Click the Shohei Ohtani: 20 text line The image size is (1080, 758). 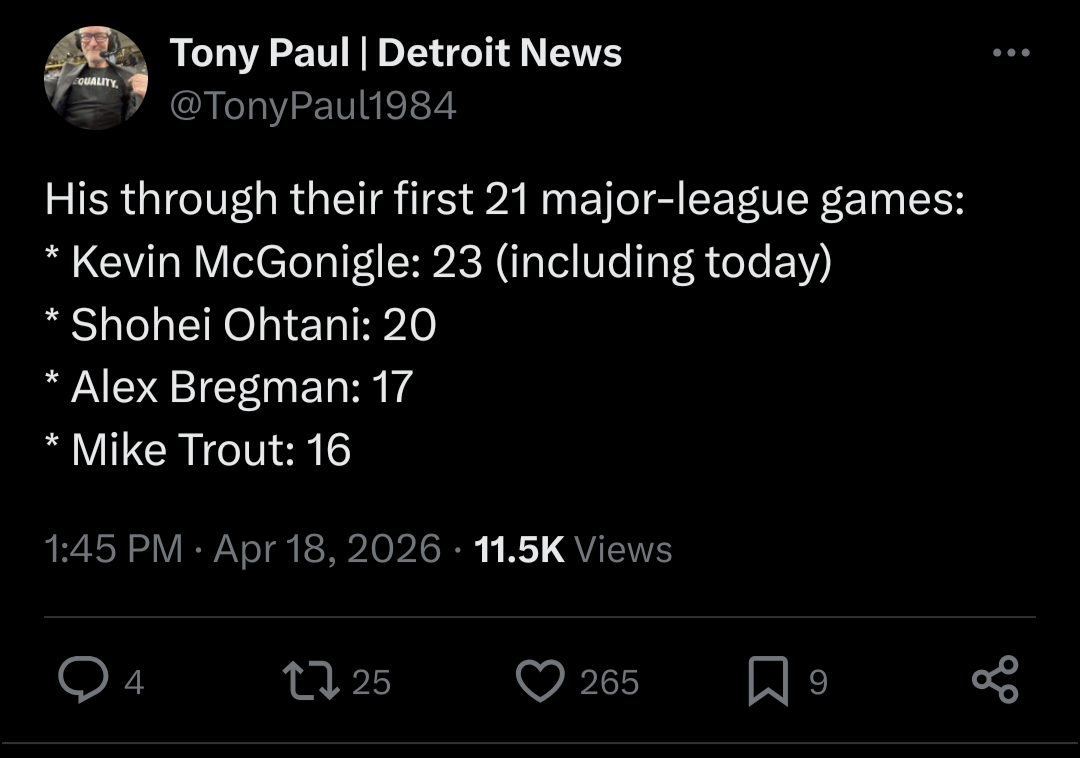[243, 324]
